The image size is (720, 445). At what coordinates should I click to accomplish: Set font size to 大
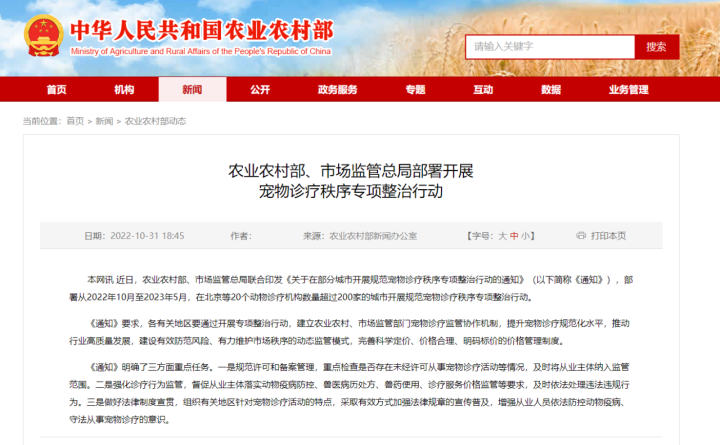502,236
